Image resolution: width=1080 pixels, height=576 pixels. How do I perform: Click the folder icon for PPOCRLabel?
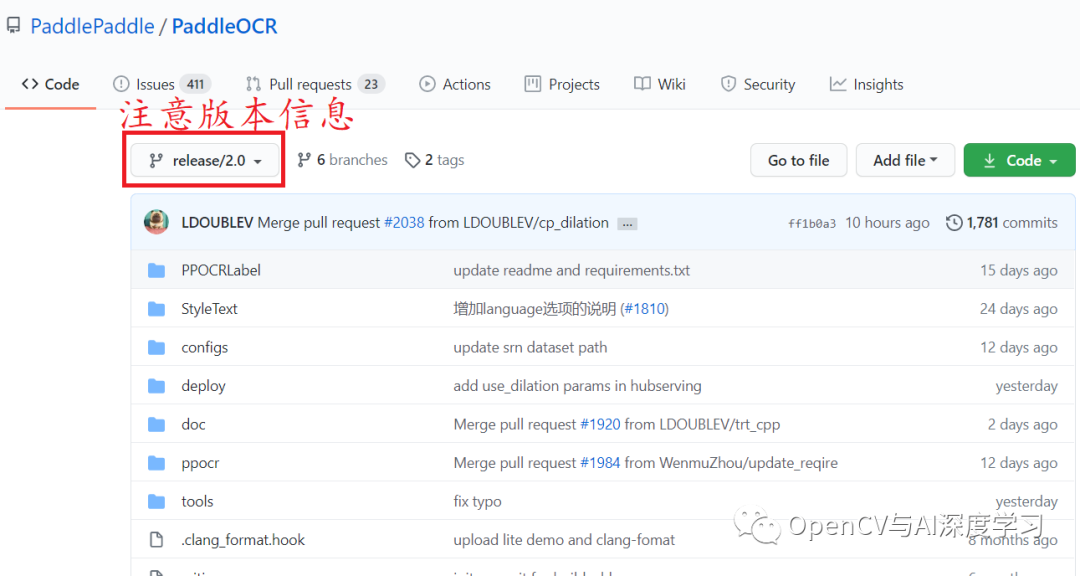point(156,270)
